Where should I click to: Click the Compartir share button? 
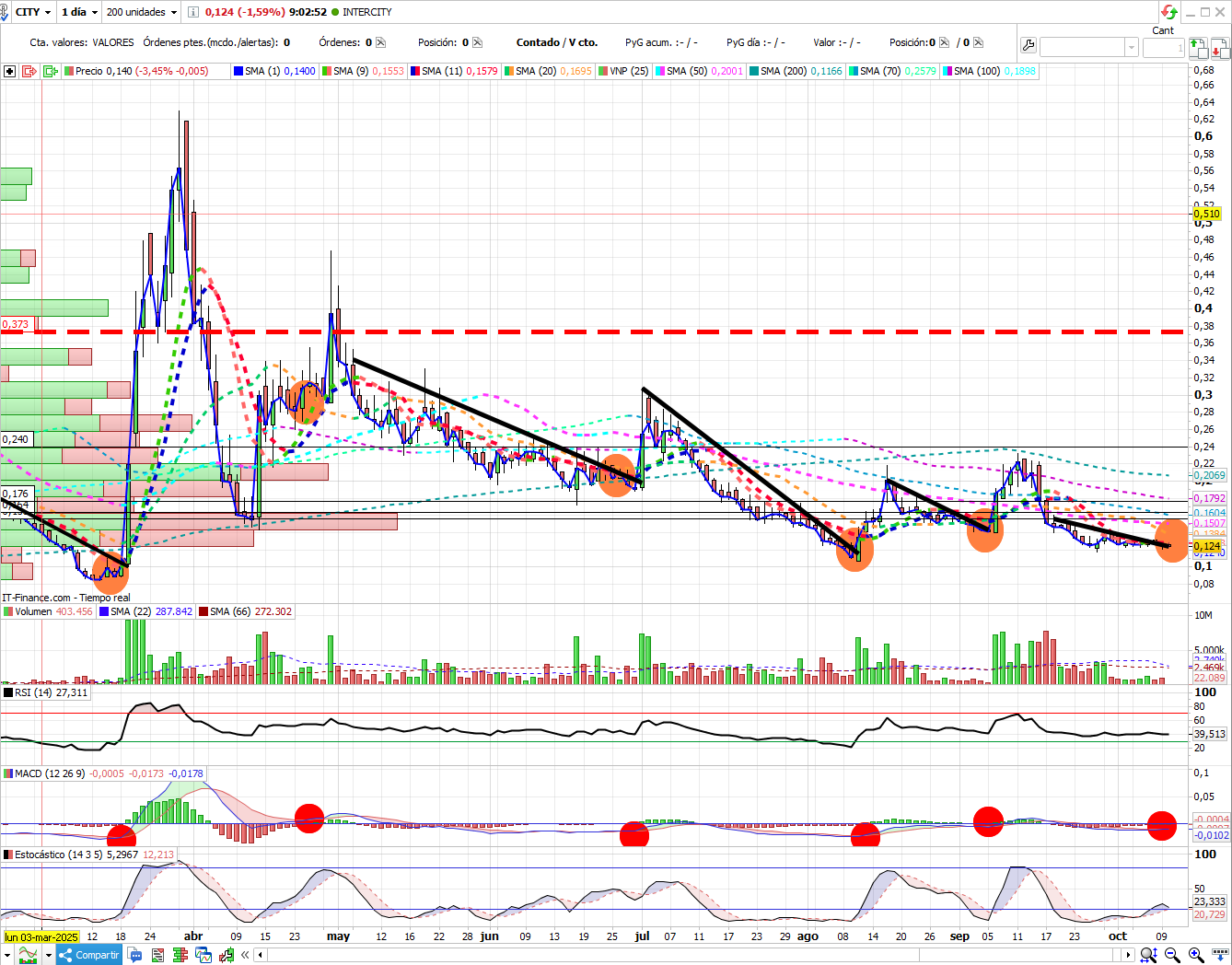[x=89, y=955]
